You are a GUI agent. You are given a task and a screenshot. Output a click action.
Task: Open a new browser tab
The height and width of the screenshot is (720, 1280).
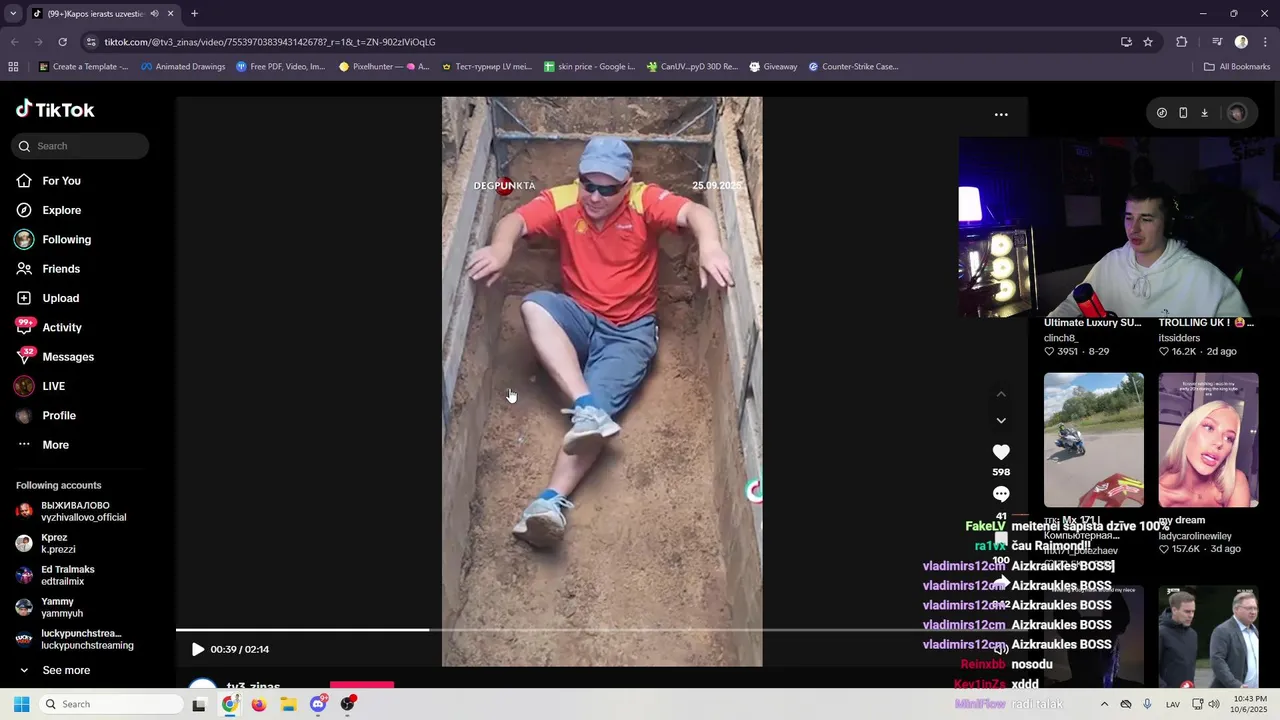pyautogui.click(x=194, y=13)
